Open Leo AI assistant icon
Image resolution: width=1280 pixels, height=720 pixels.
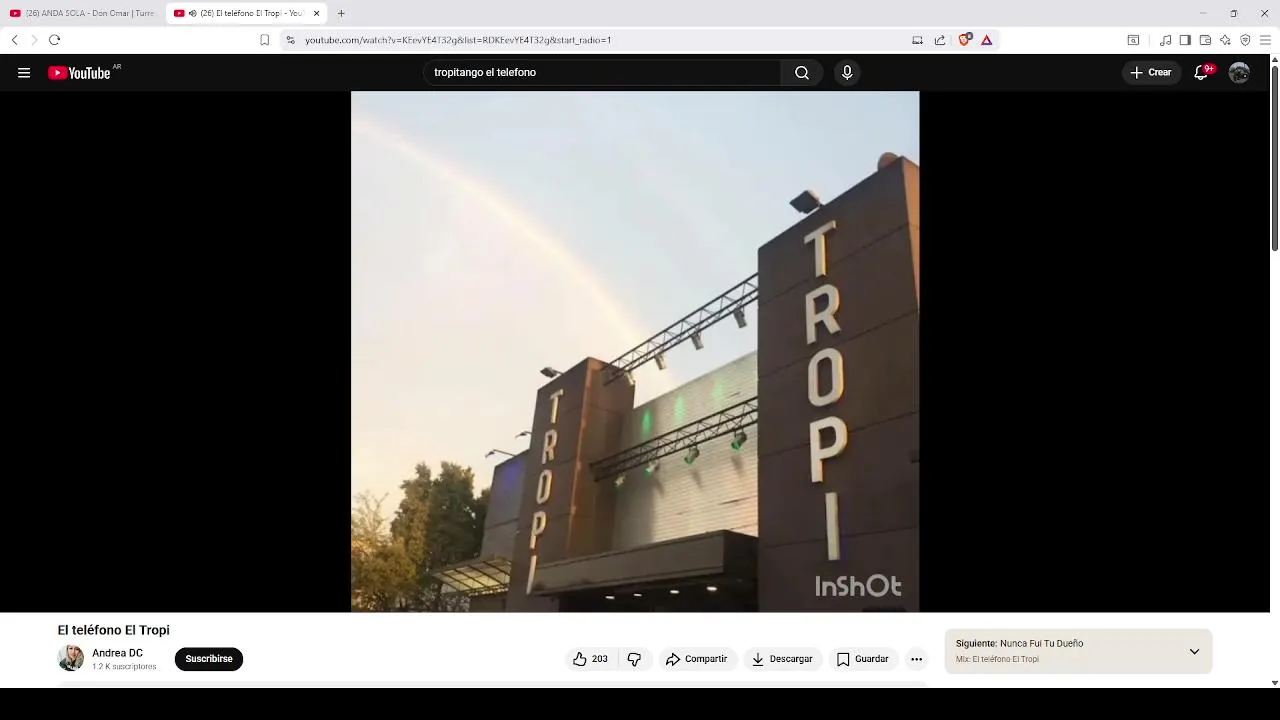tap(1225, 40)
